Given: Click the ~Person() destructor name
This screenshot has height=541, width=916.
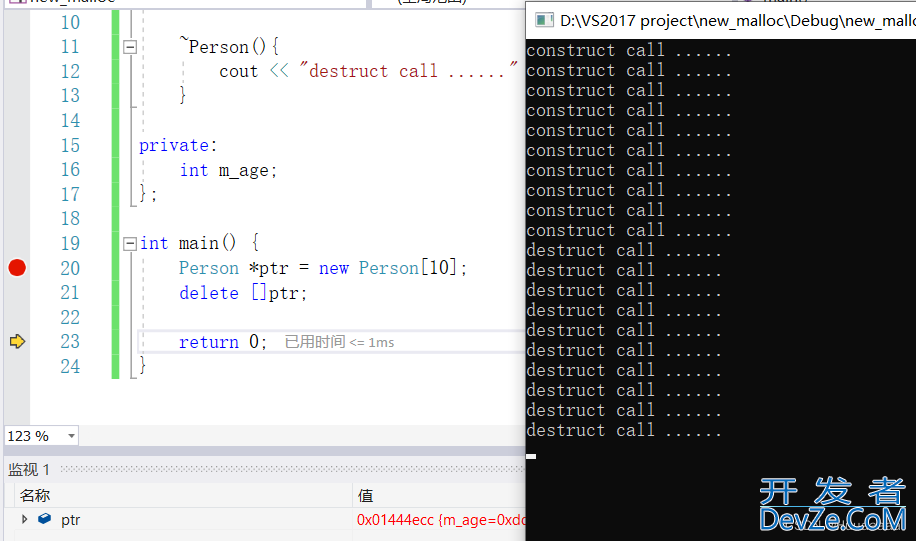Looking at the screenshot, I should (223, 46).
